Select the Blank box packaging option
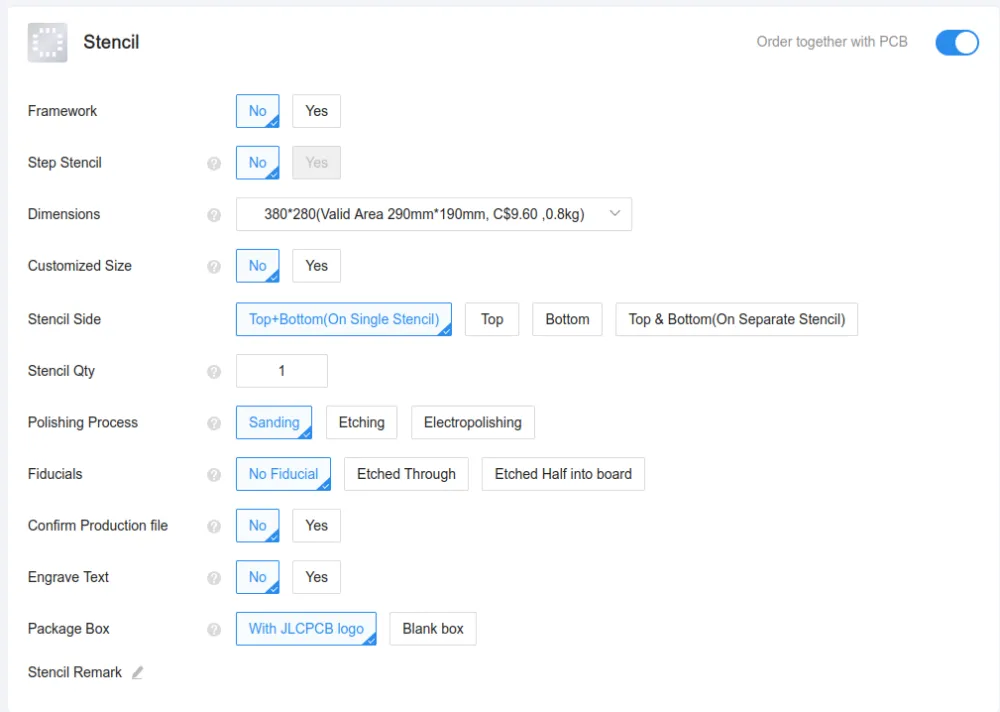The image size is (1000, 712). coord(433,628)
